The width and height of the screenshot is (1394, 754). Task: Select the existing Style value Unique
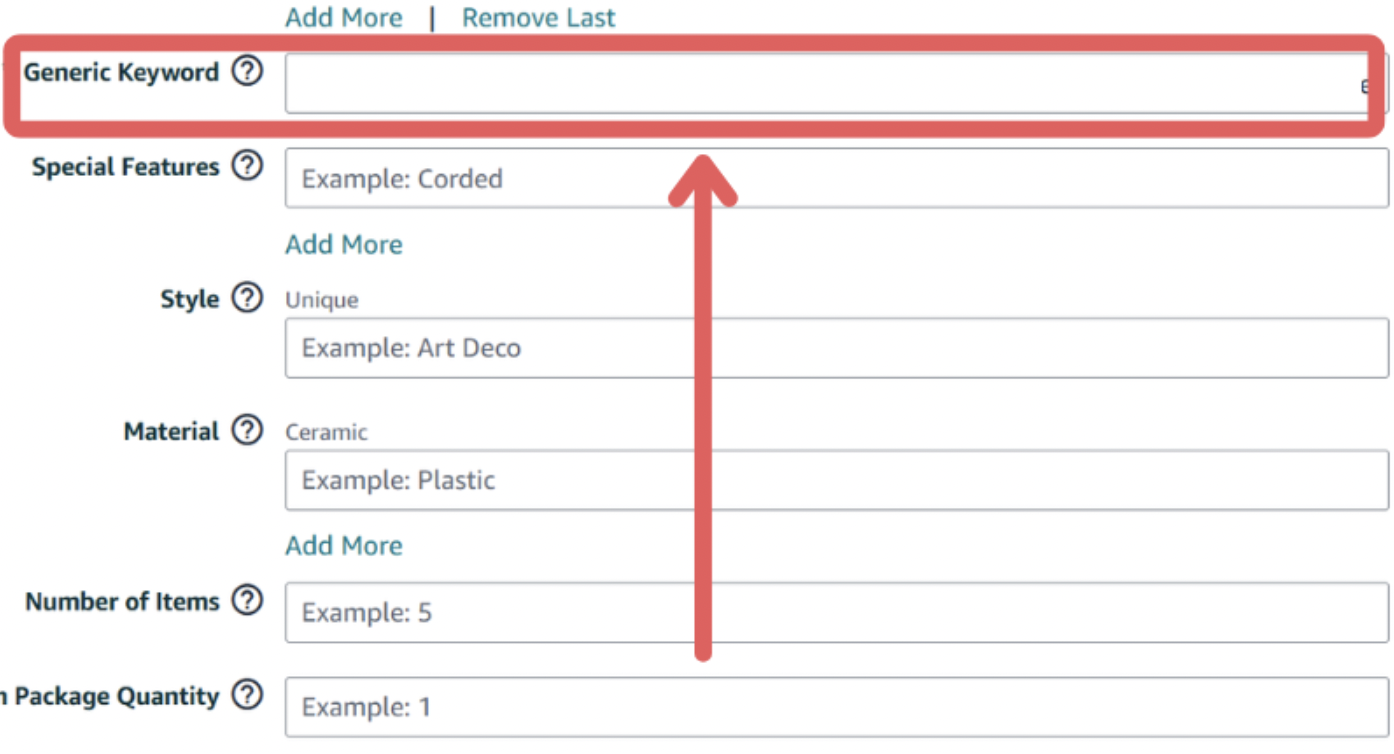click(x=322, y=299)
